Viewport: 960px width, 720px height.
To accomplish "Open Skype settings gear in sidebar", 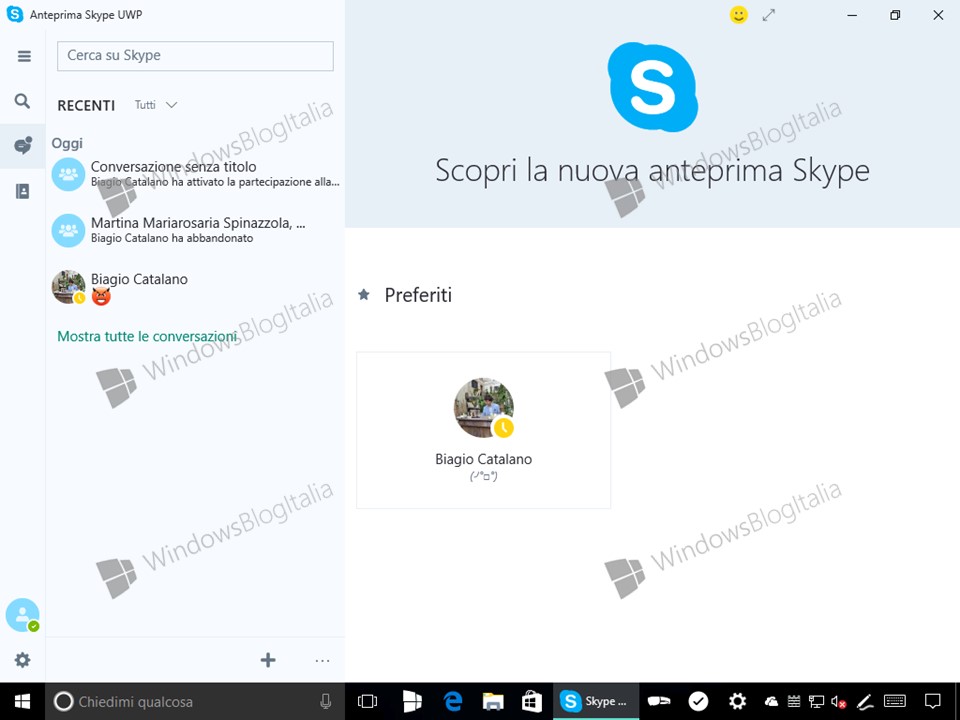I will (x=23, y=660).
